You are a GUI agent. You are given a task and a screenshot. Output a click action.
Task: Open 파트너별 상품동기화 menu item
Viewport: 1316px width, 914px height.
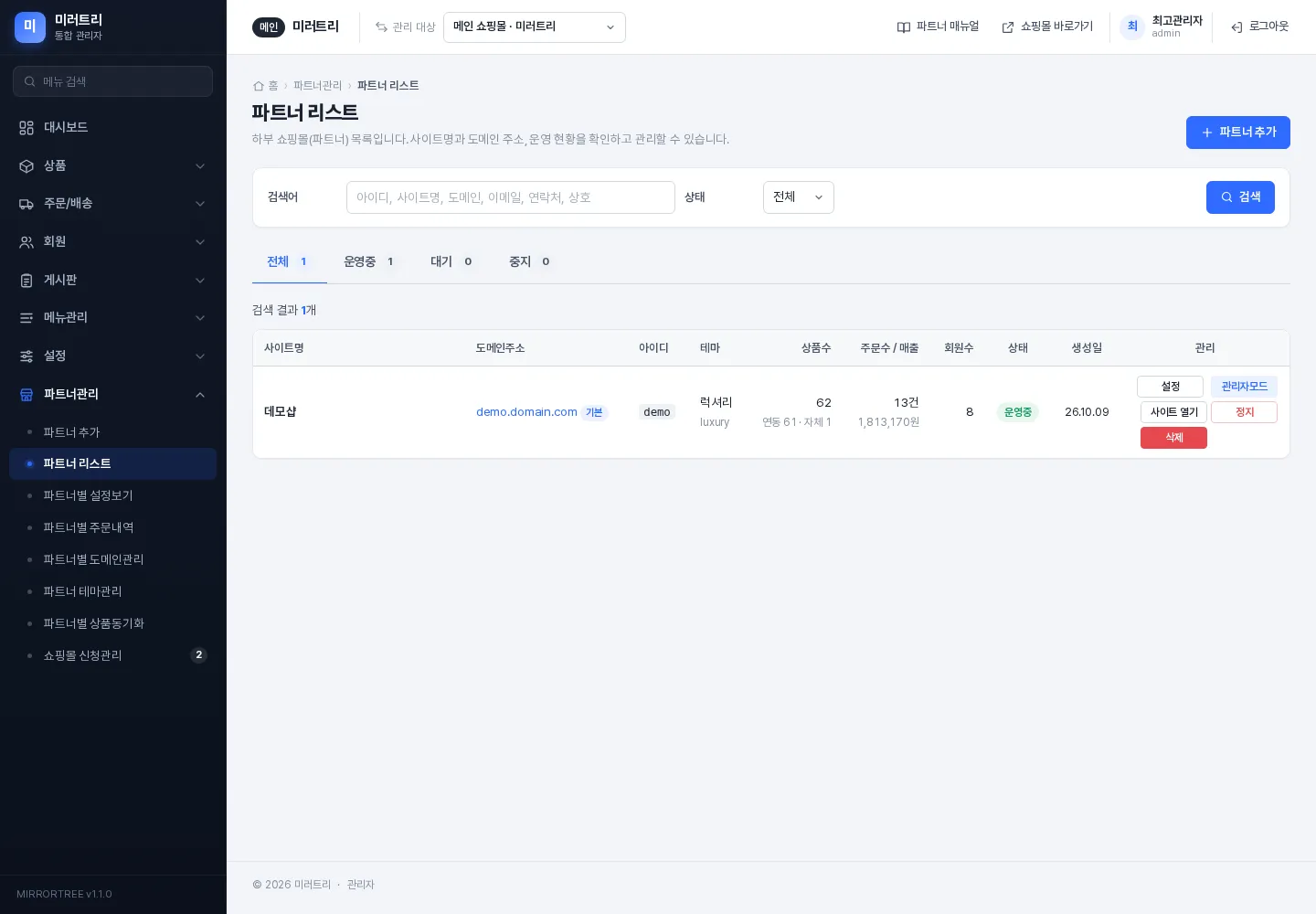coord(112,624)
